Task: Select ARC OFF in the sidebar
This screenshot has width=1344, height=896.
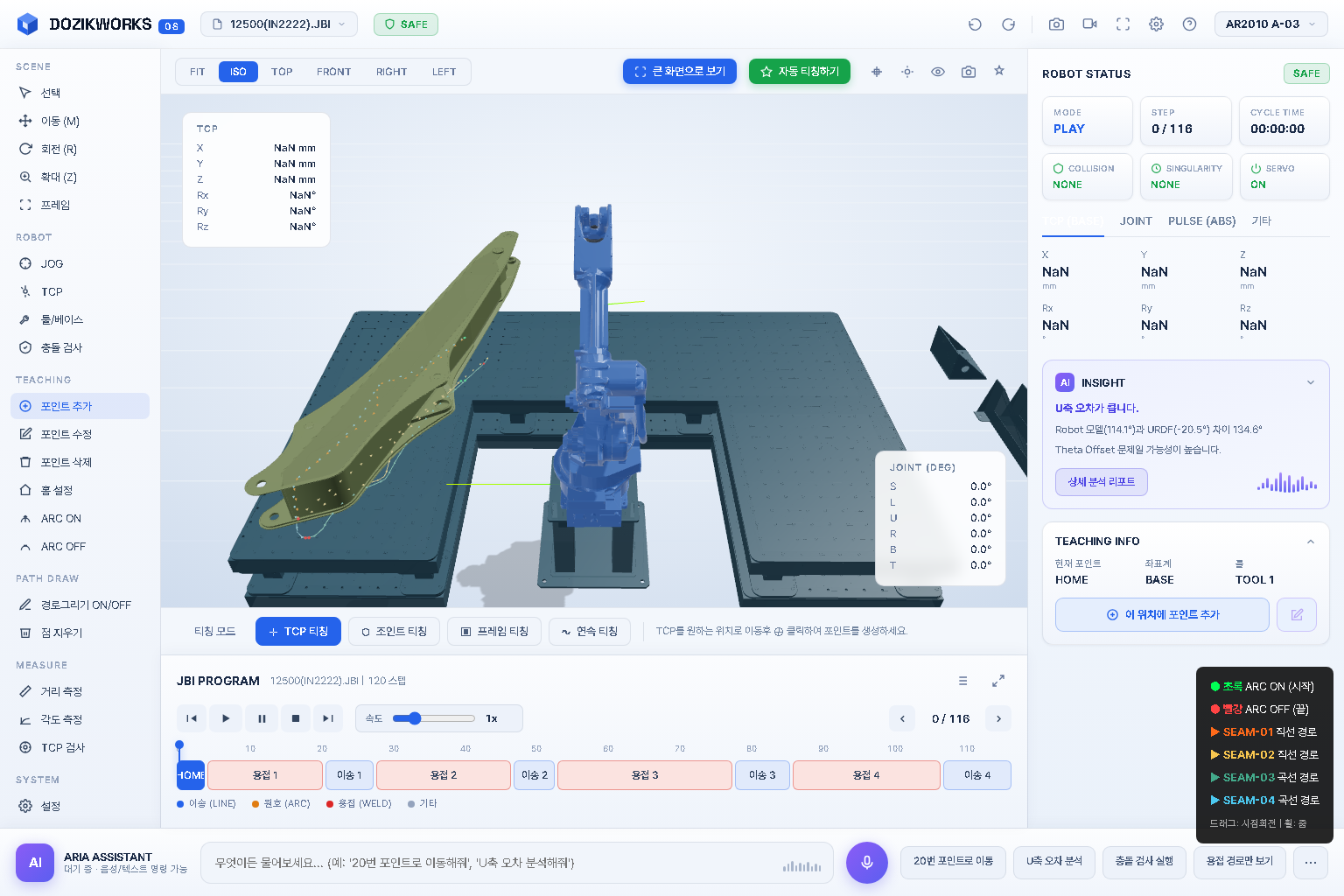Action: 80,546
